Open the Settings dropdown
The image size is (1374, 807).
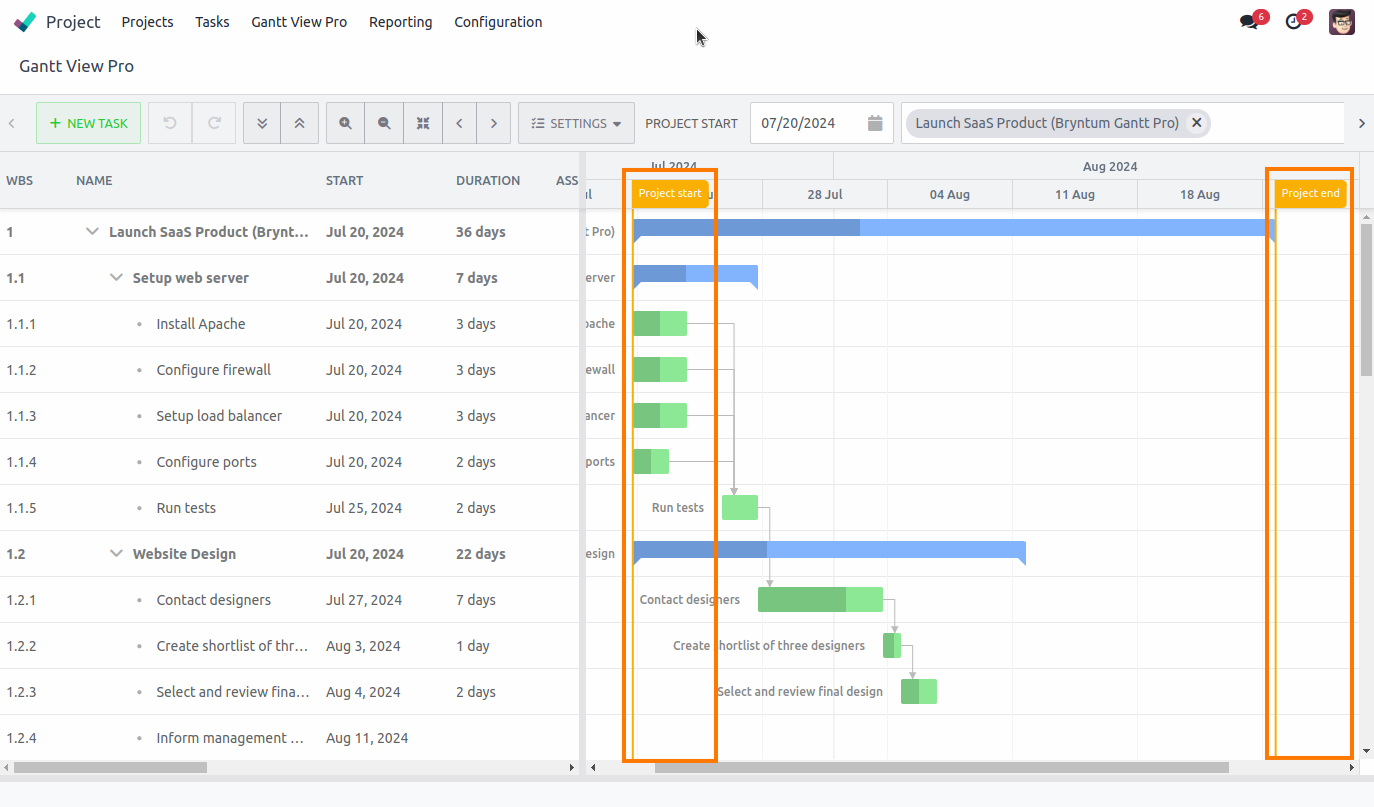[576, 122]
